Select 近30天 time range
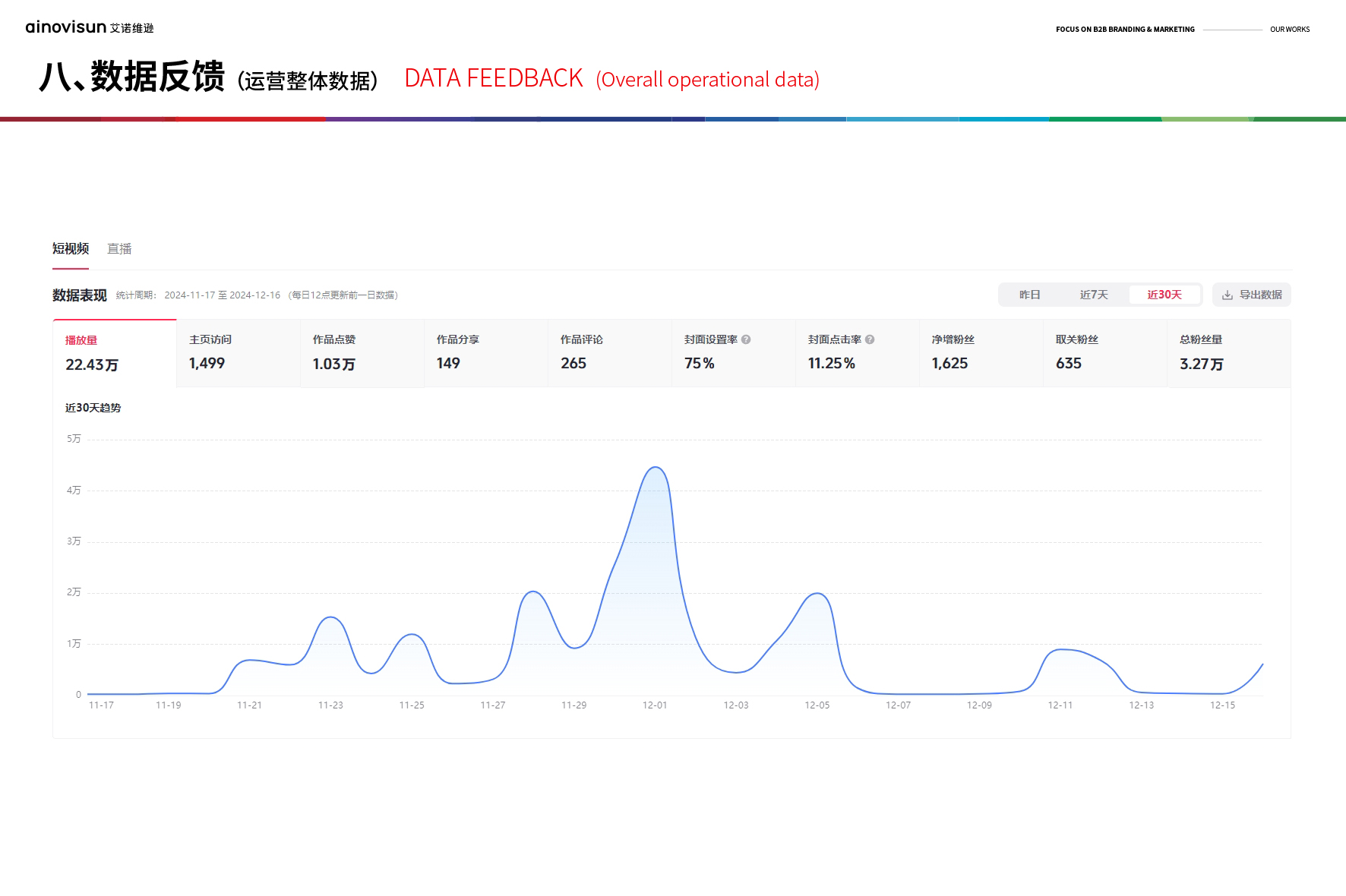 click(x=1164, y=295)
